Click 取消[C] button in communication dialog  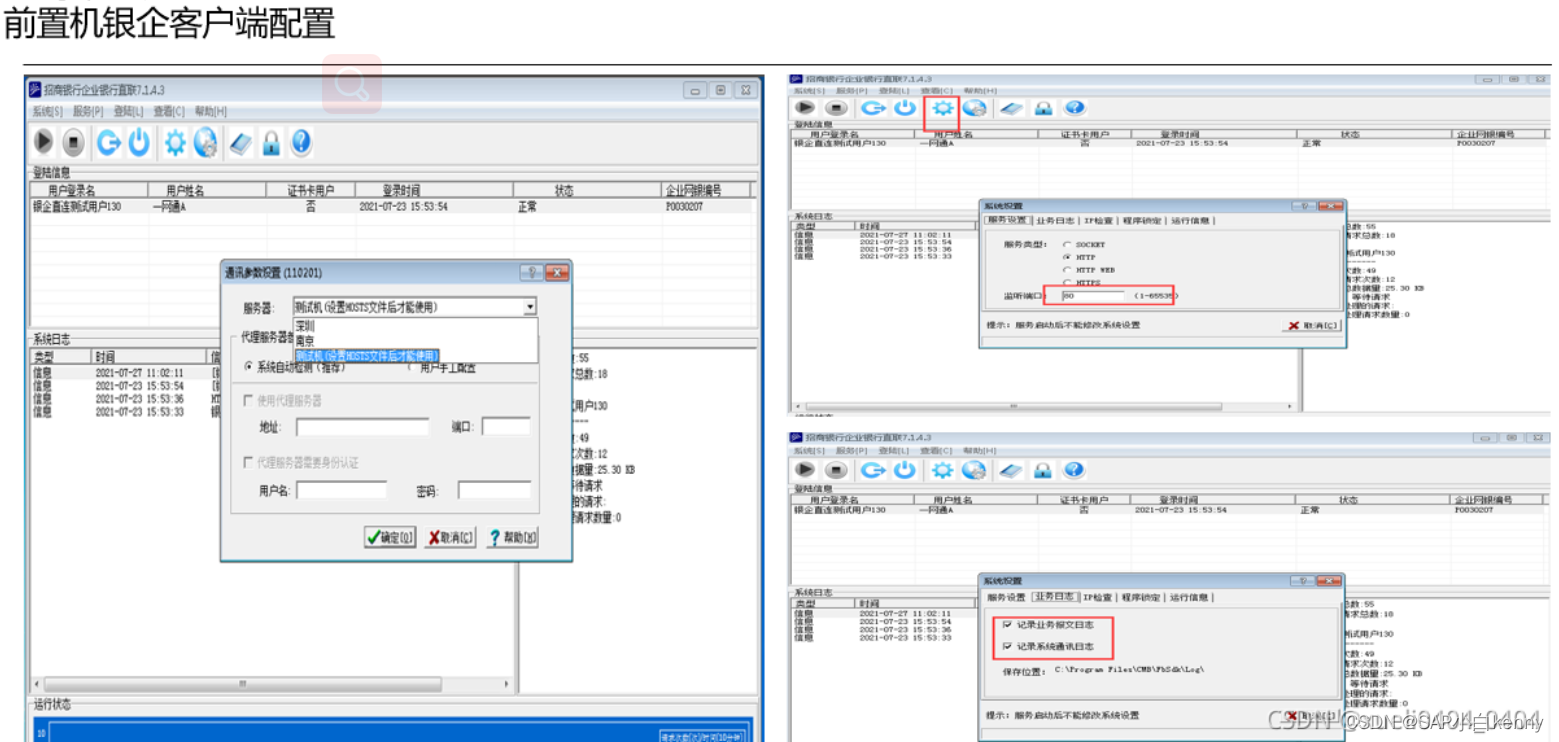451,537
